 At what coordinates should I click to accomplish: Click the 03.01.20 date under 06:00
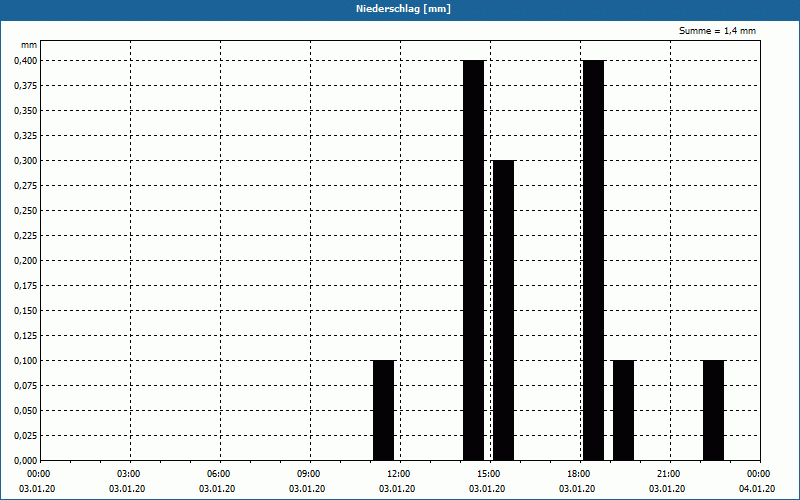click(x=217, y=489)
